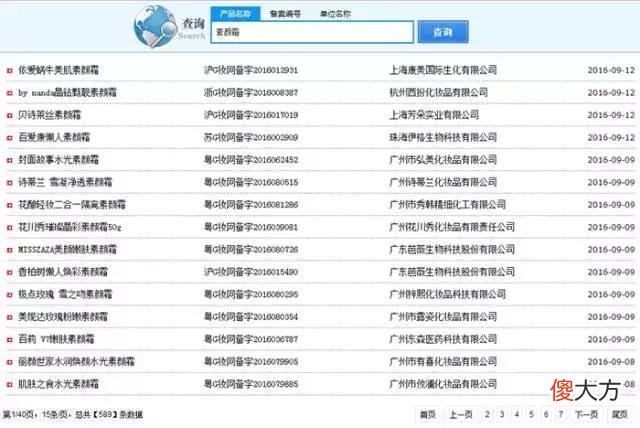Click company 广州诗蒂兰化妆品有限公司
The image size is (640, 428).
pyautogui.click(x=443, y=182)
